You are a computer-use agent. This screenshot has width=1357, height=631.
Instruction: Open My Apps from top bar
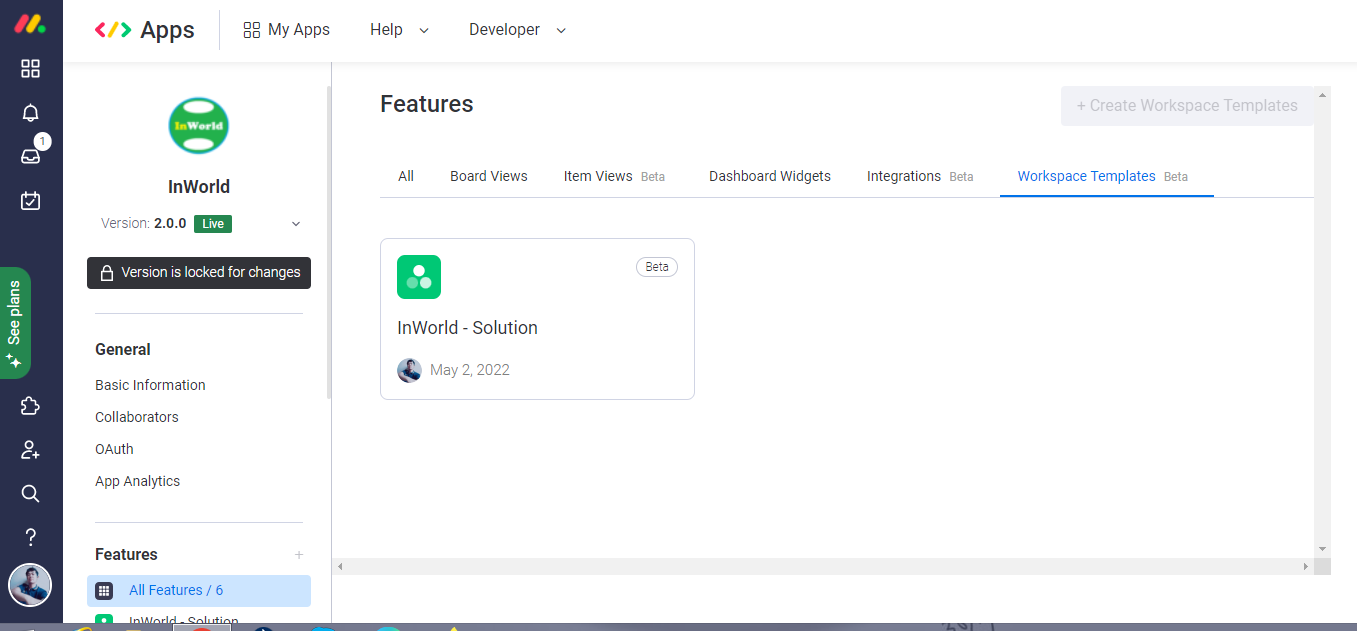[286, 30]
